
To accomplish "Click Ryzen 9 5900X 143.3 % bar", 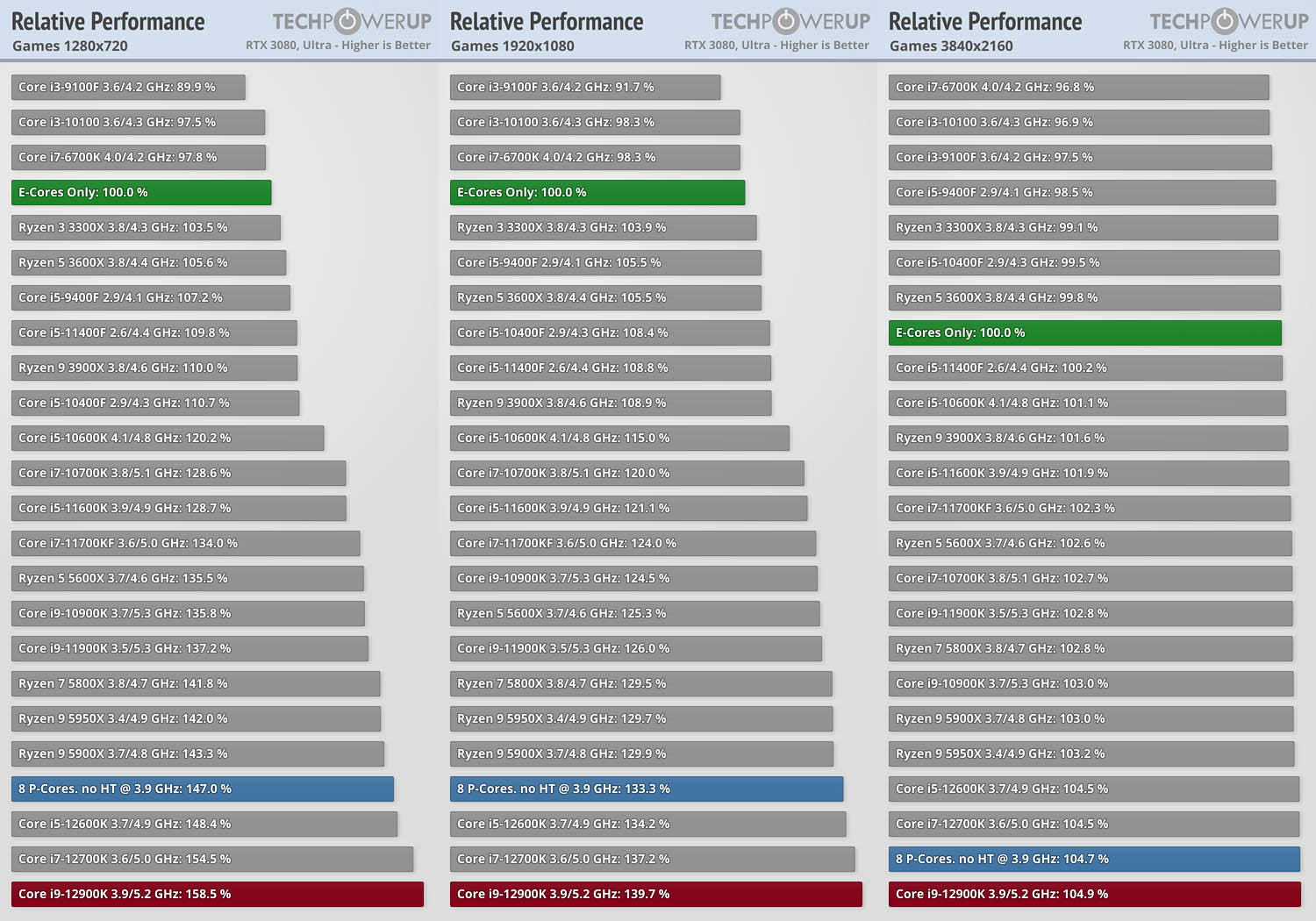I will click(197, 753).
